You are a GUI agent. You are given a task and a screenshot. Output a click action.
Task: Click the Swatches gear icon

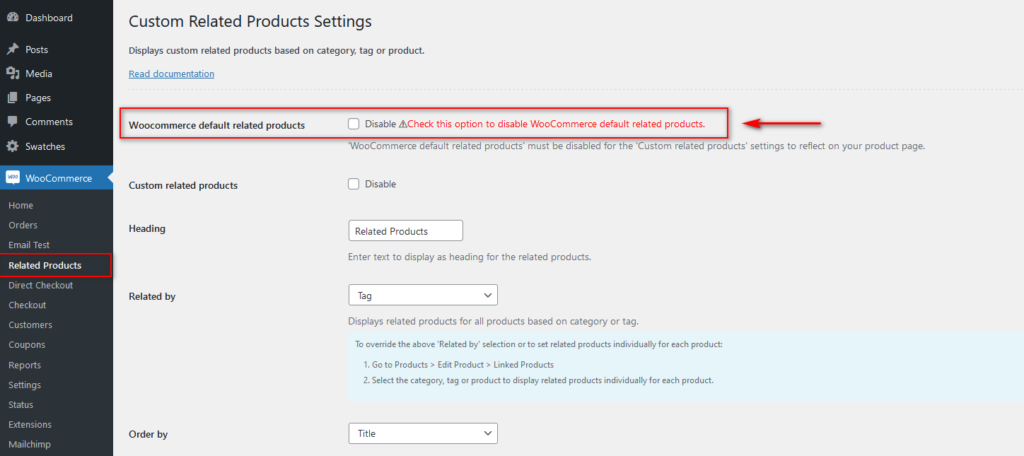click(x=12, y=146)
